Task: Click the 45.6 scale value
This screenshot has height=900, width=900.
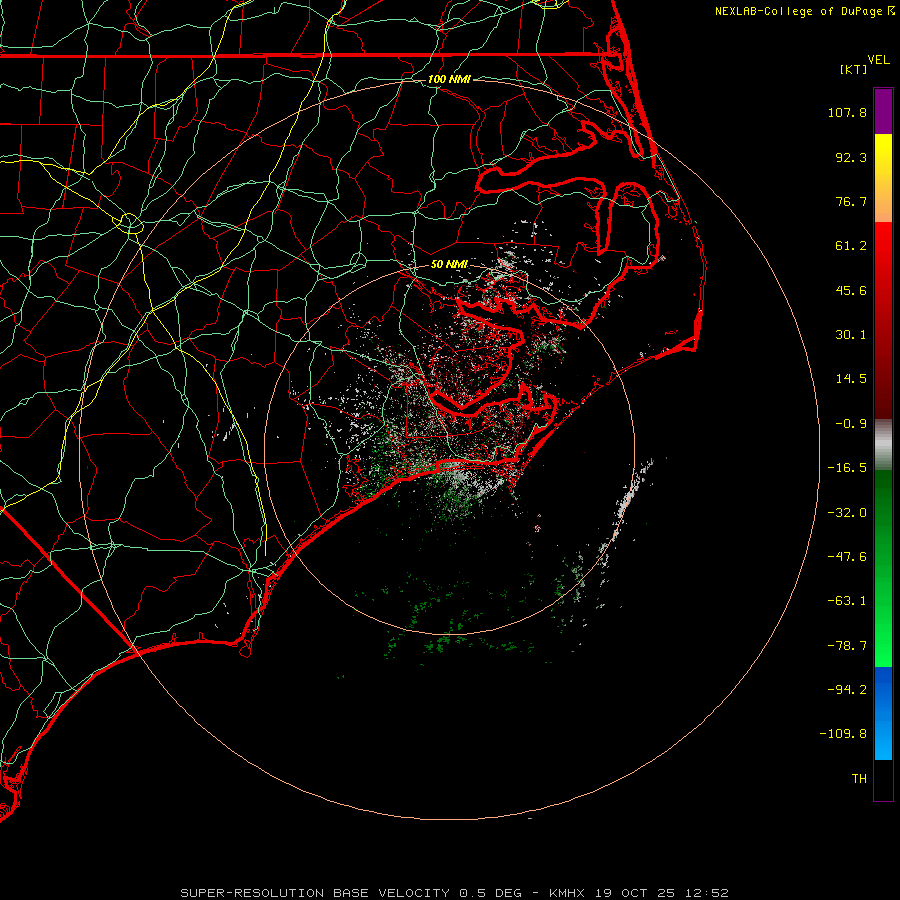Action: click(851, 290)
